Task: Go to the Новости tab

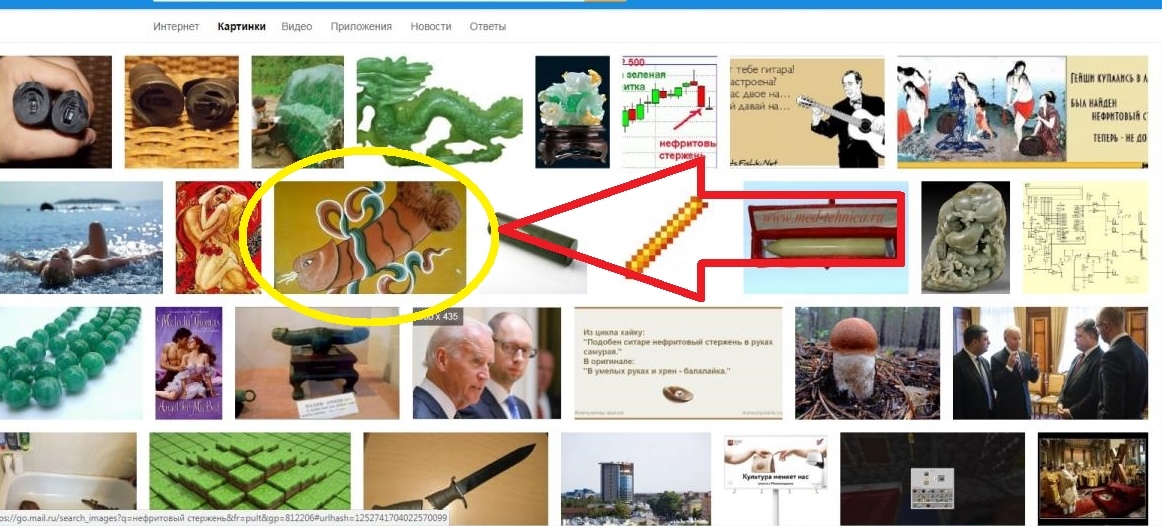Action: tap(431, 27)
